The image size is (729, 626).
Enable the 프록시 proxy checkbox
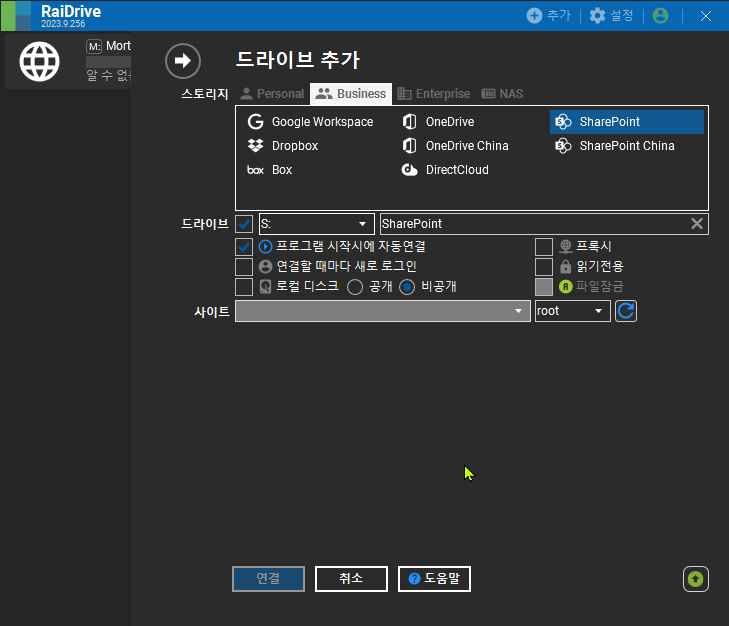coord(544,246)
